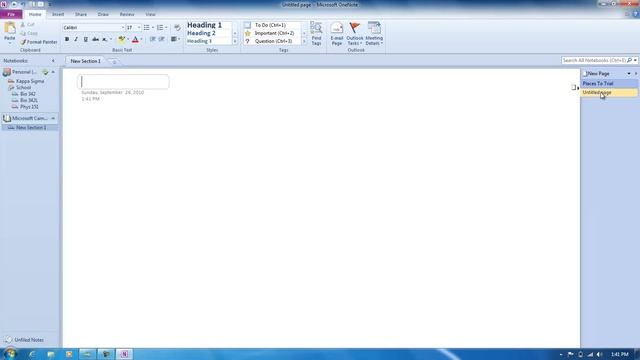The image size is (640, 360).
Task: Click the Windows Start button
Action: pos(10,353)
